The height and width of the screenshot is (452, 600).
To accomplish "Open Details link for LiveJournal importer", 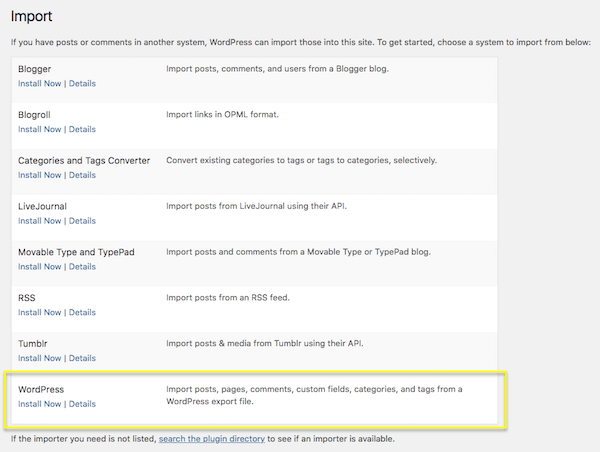I will tap(82, 221).
